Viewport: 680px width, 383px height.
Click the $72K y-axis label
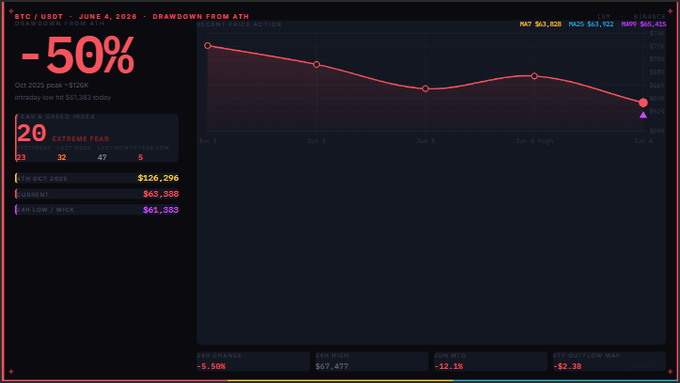click(x=657, y=46)
